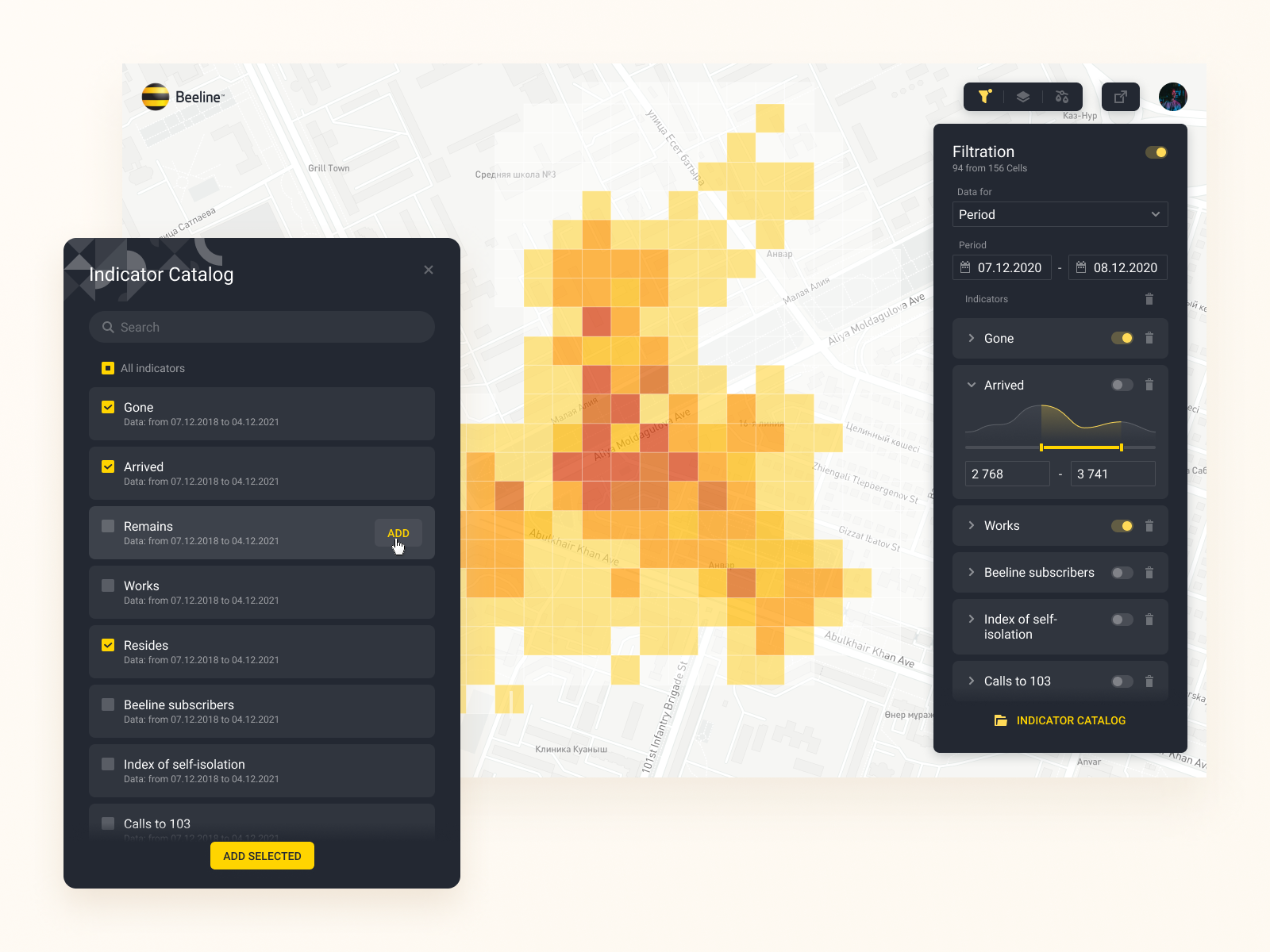Collapse the Arrived indicator chevron
1270x952 pixels.
(x=971, y=385)
